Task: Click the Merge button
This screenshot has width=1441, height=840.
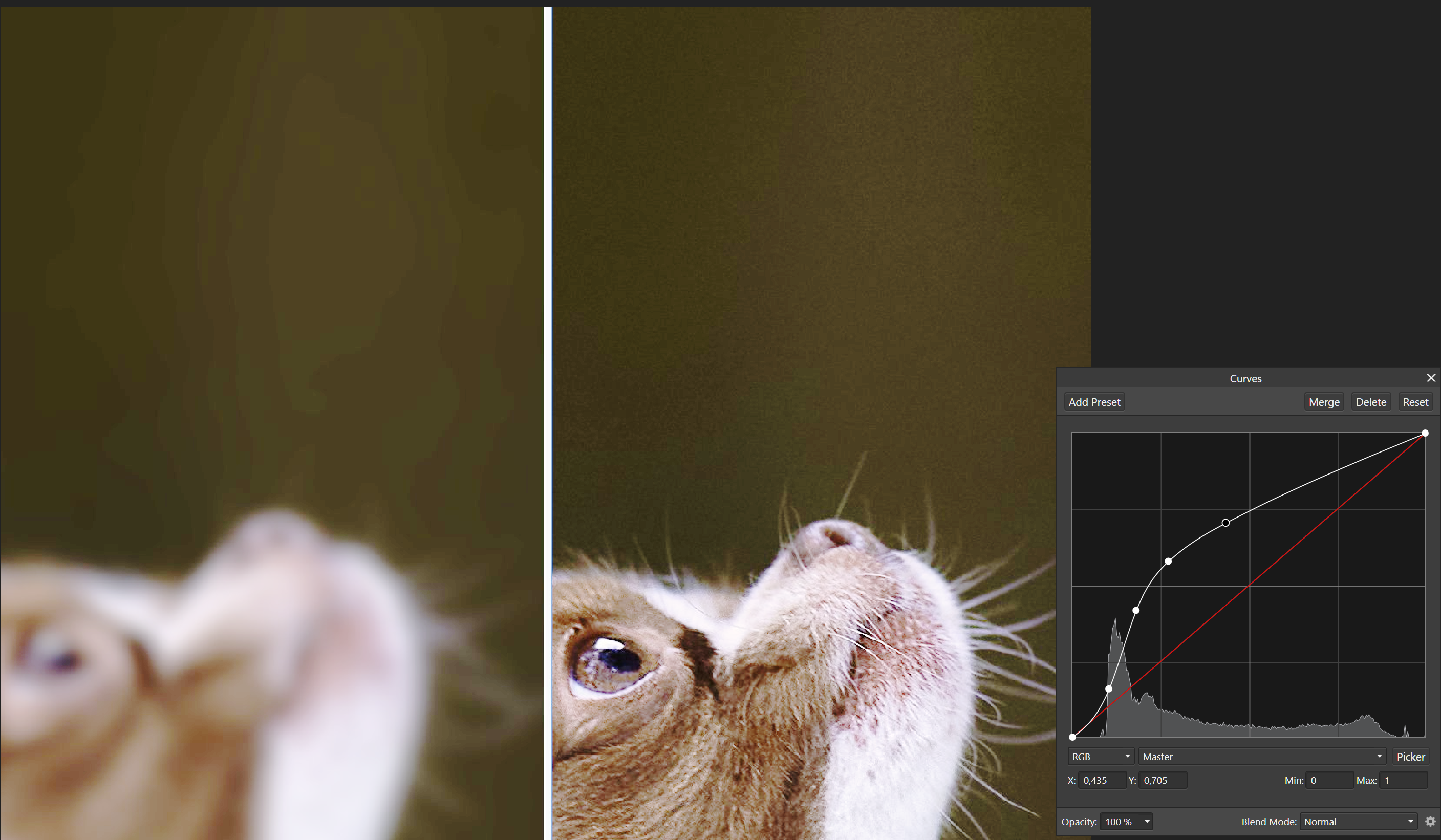Action: click(x=1324, y=401)
